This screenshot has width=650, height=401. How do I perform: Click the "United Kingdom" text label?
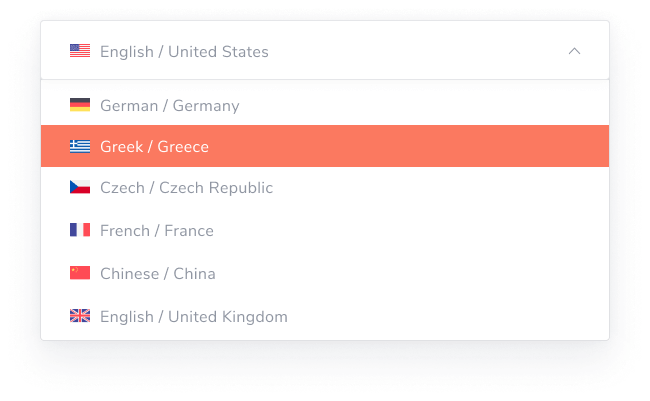227,316
